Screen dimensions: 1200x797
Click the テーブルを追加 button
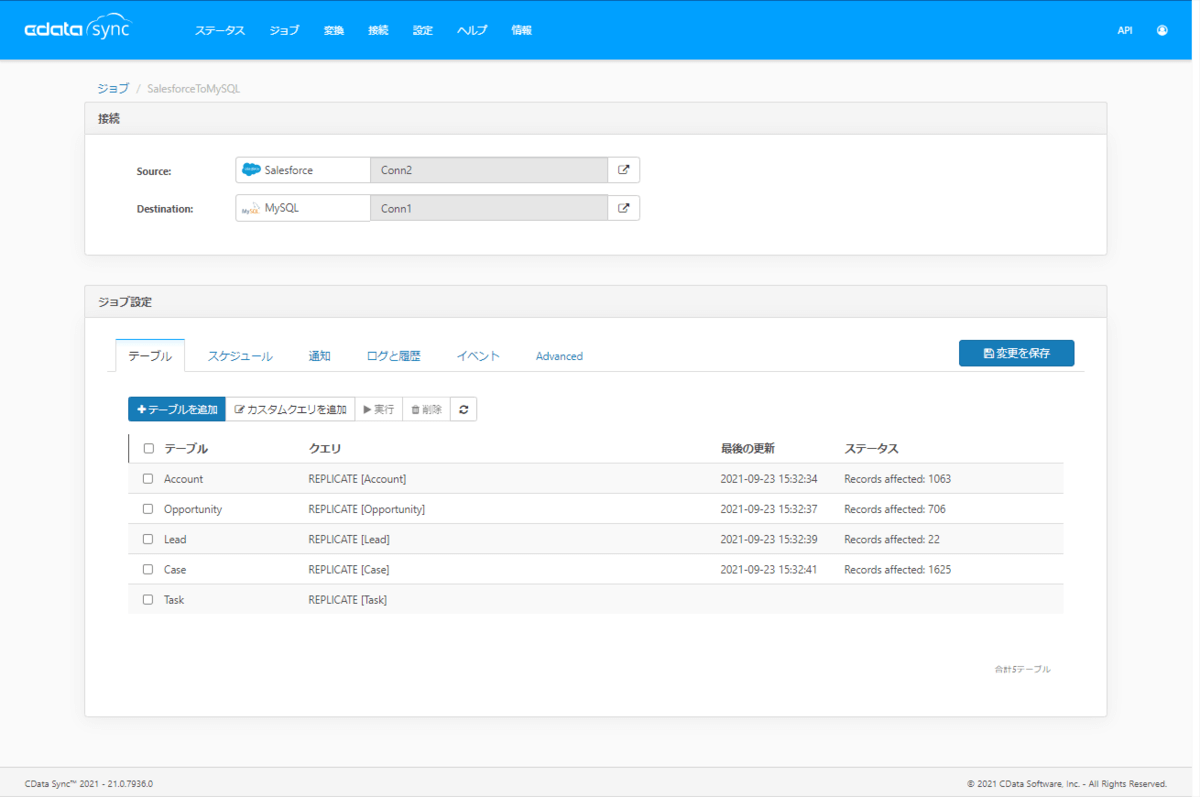177,409
